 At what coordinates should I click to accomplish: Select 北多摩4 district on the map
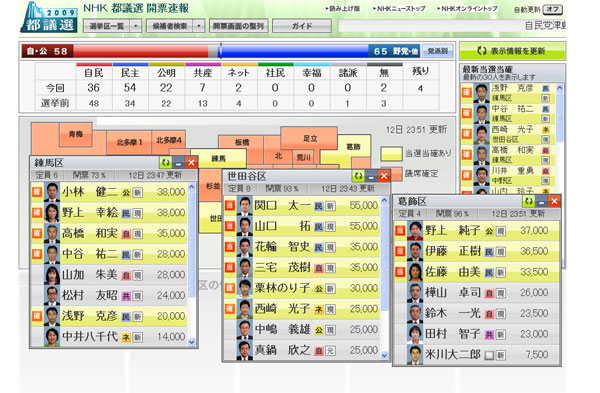pyautogui.click(x=169, y=140)
